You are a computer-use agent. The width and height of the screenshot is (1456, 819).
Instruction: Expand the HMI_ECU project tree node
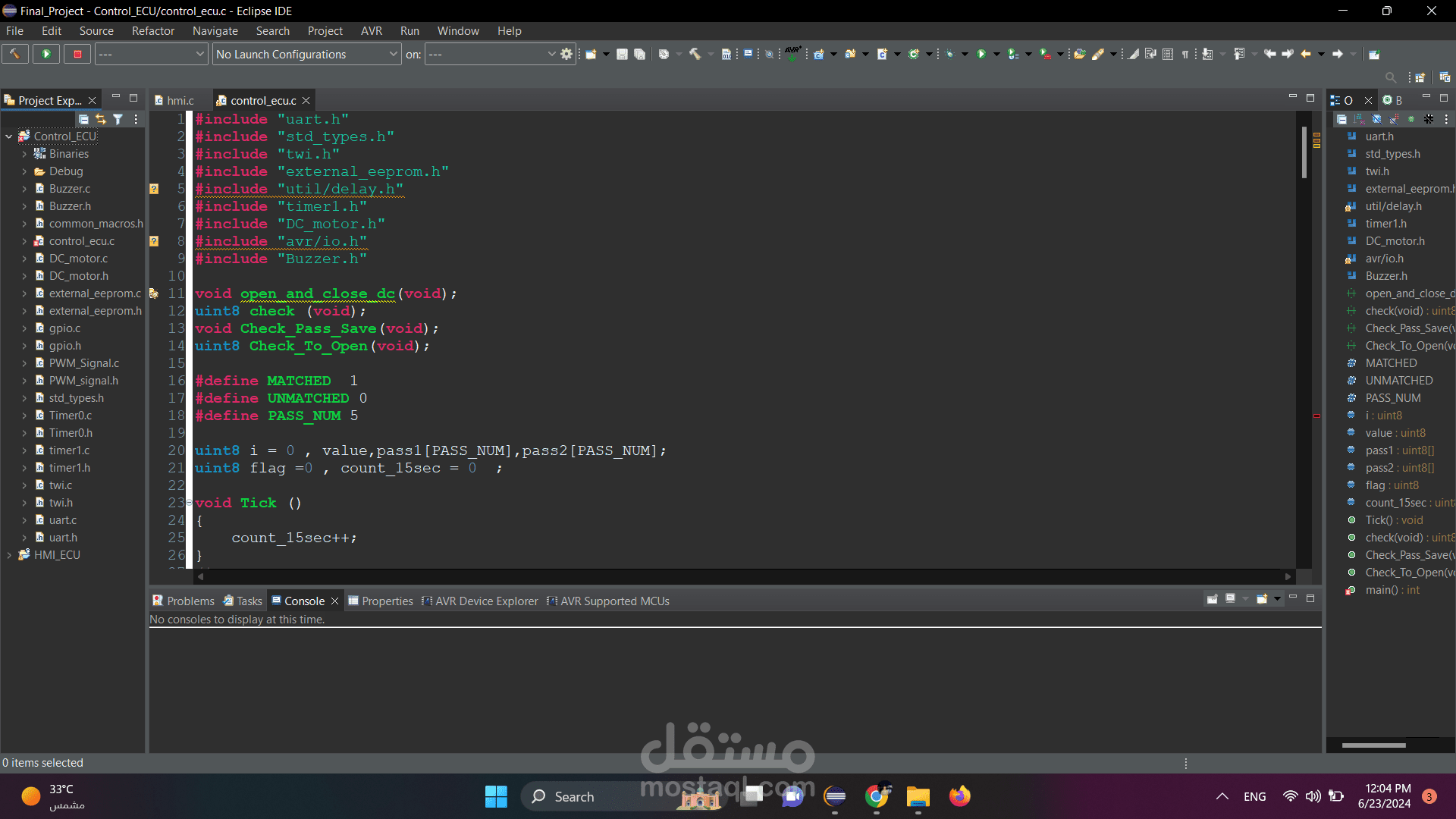click(x=9, y=555)
